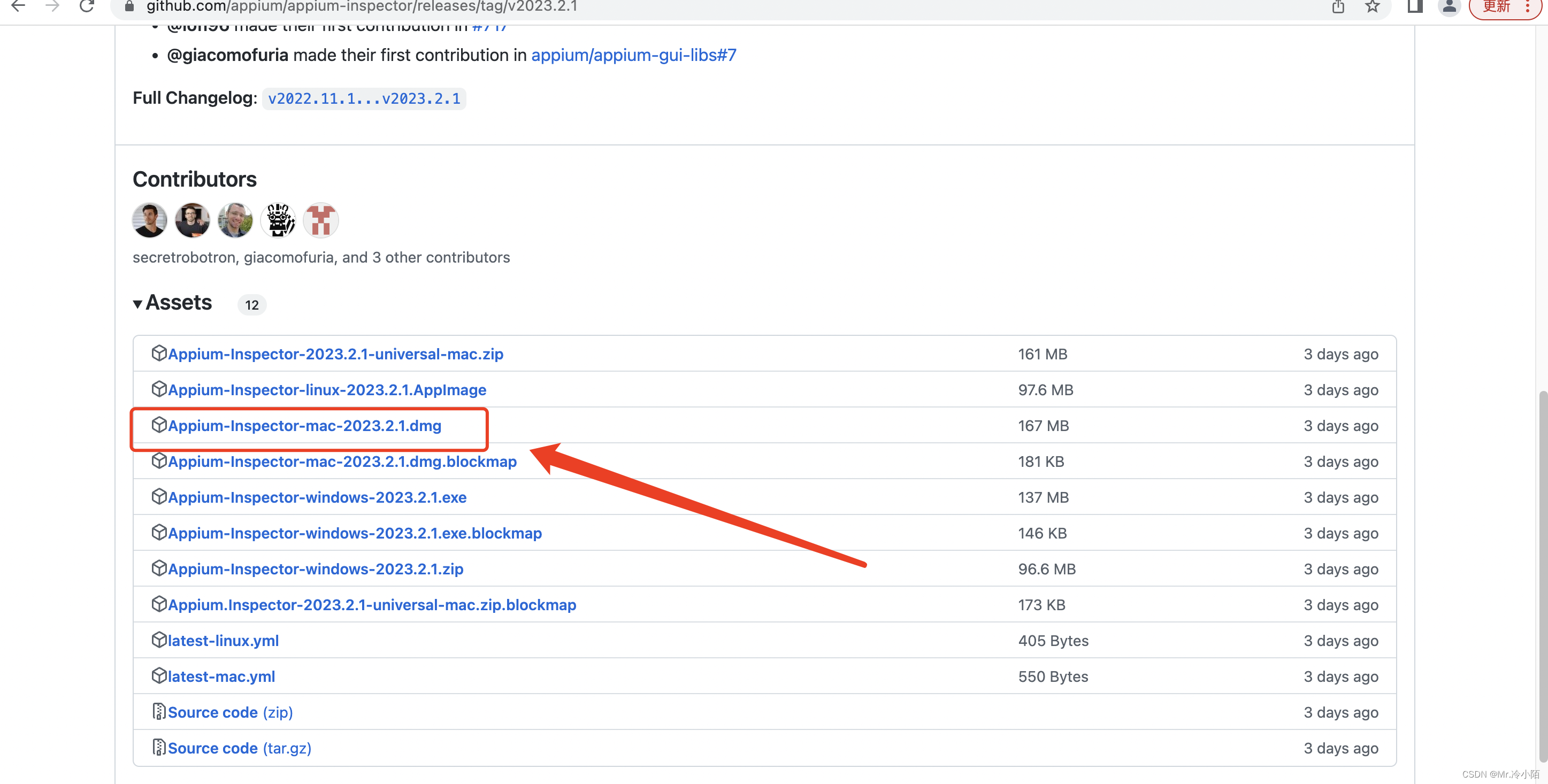Click package icon beside exe.blockmap

point(159,532)
